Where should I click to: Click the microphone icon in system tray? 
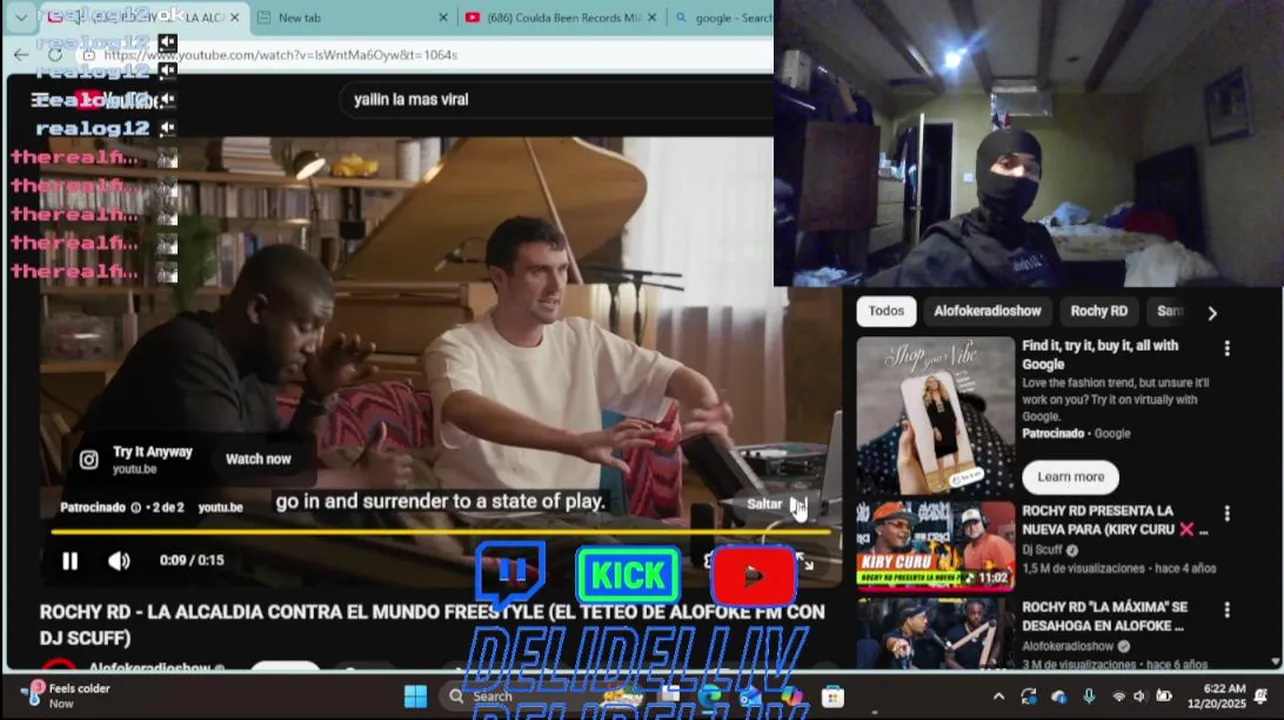[x=1088, y=696]
